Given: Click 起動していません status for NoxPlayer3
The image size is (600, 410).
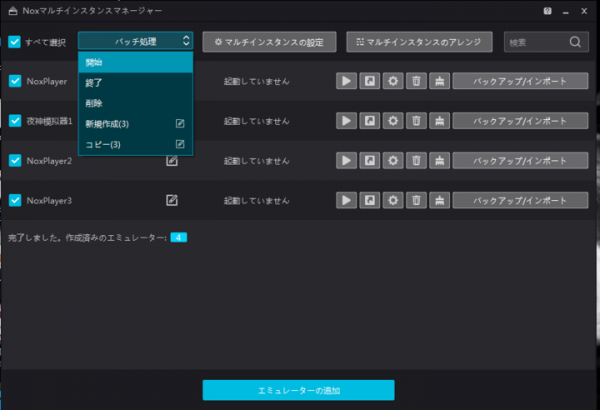Looking at the screenshot, I should click(x=257, y=201).
